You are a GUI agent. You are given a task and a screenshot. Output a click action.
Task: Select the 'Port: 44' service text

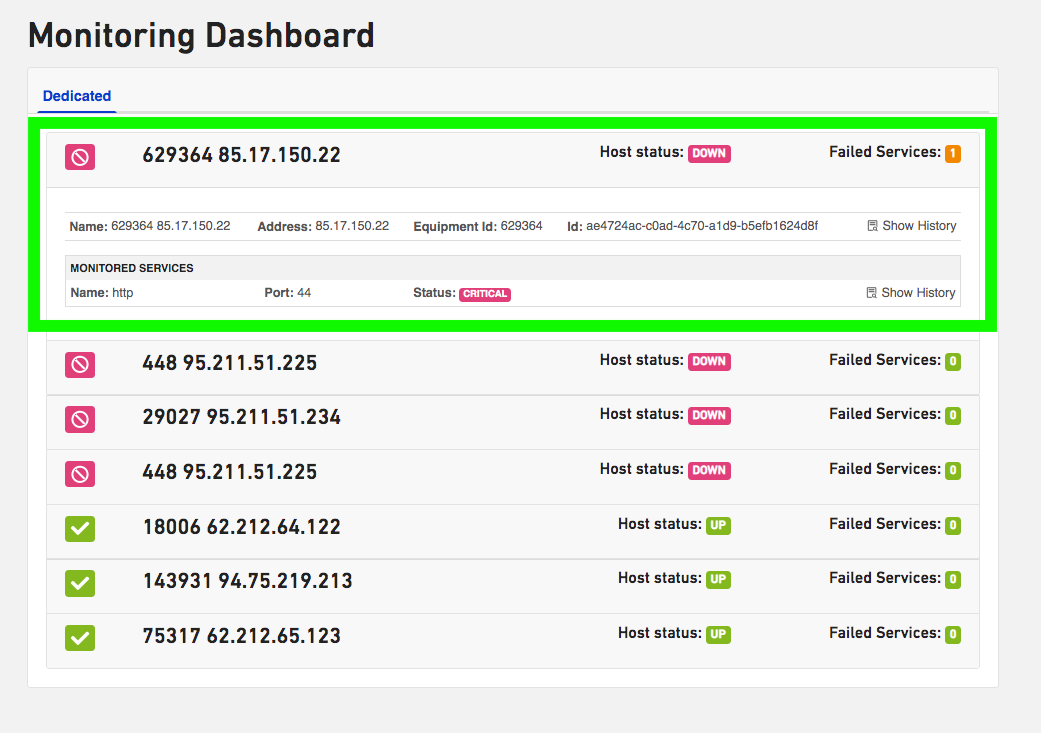coord(287,293)
